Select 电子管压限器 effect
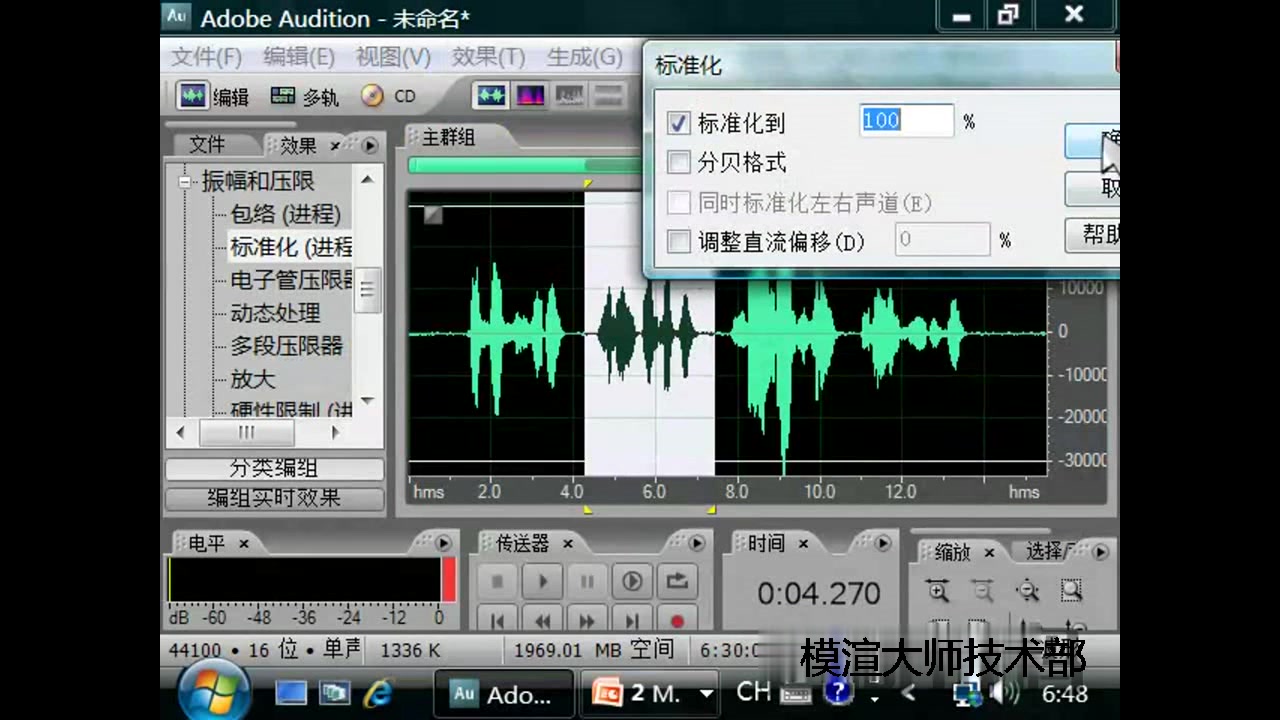Viewport: 1280px width, 720px height. [291, 280]
